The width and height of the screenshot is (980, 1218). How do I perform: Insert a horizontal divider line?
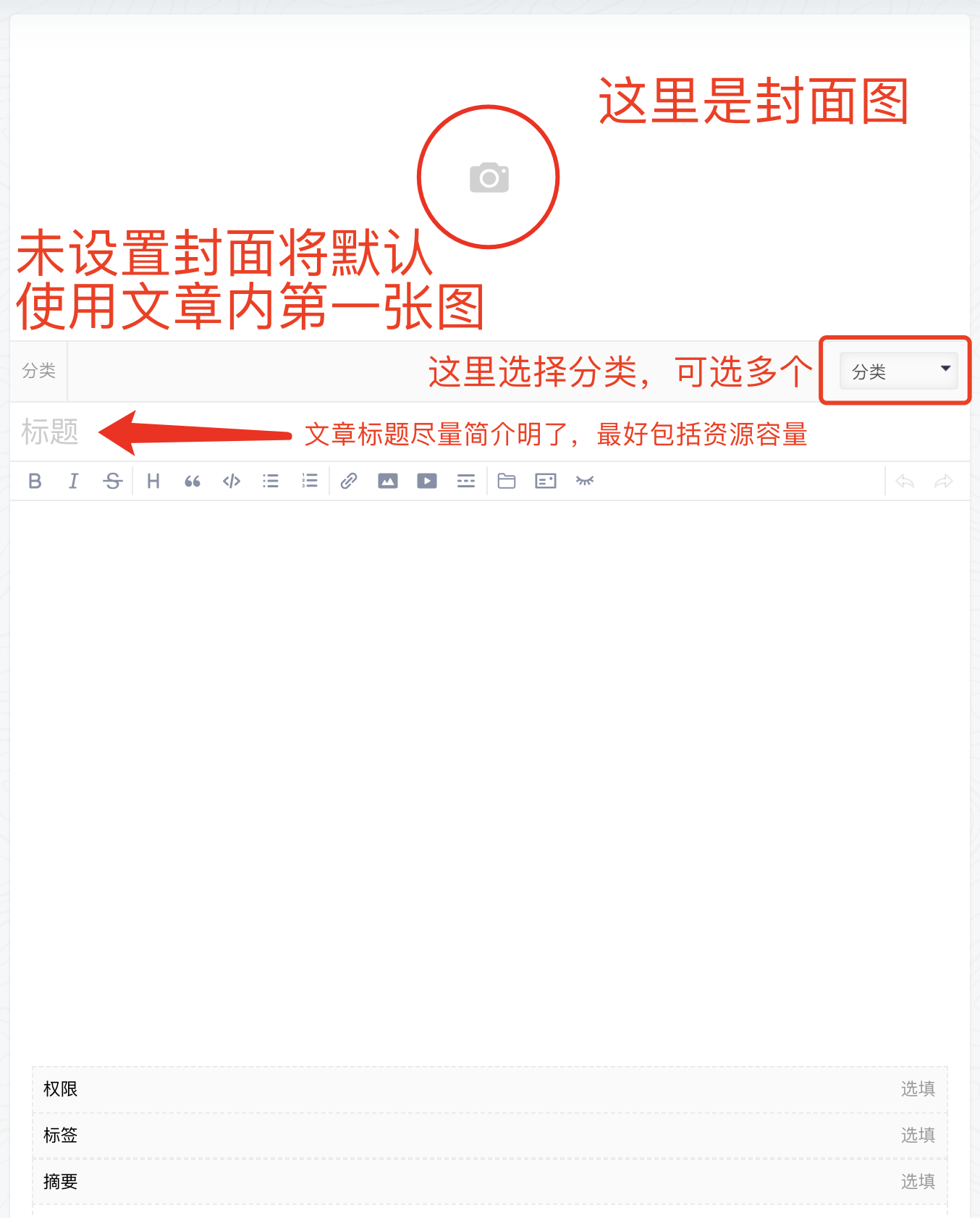pyautogui.click(x=466, y=481)
